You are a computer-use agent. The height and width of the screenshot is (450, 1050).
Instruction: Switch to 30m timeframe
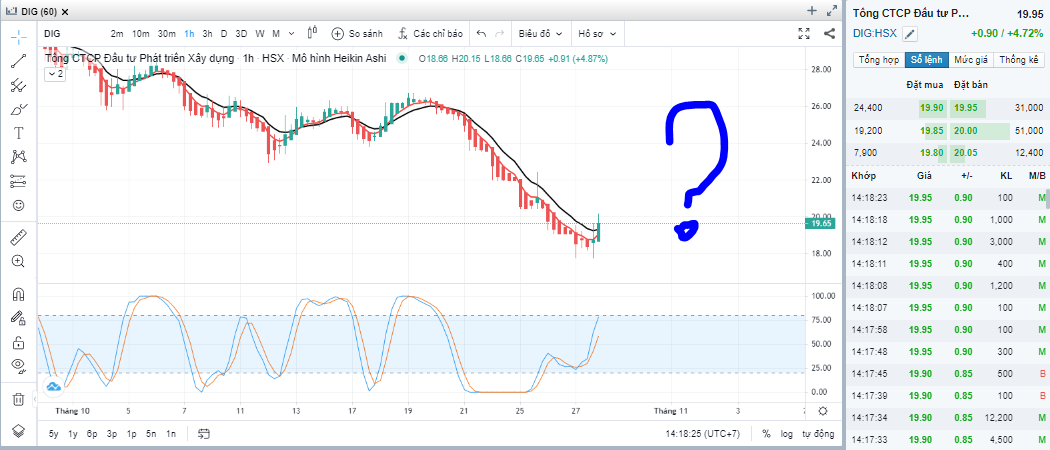[x=167, y=33]
